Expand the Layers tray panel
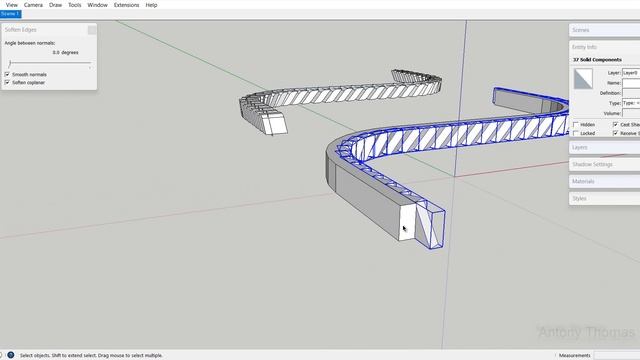The width and height of the screenshot is (640, 360). point(604,147)
